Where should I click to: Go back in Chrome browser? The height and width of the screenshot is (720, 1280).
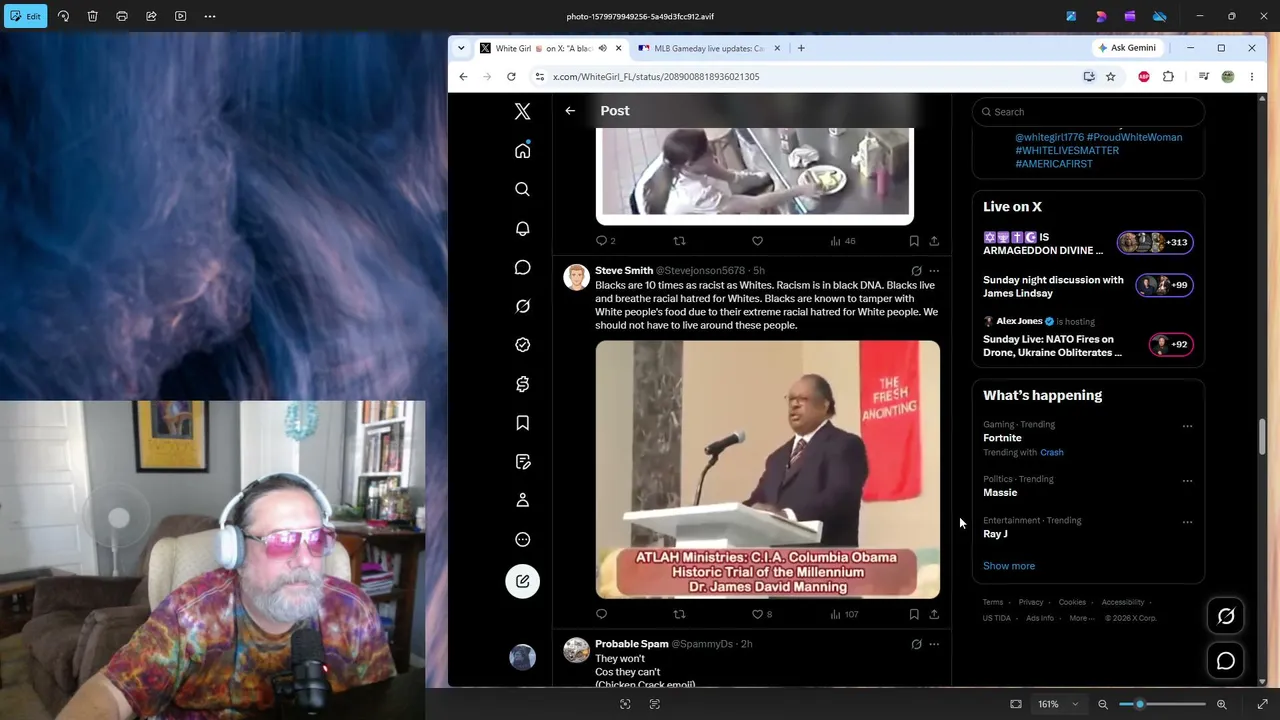coord(463,77)
